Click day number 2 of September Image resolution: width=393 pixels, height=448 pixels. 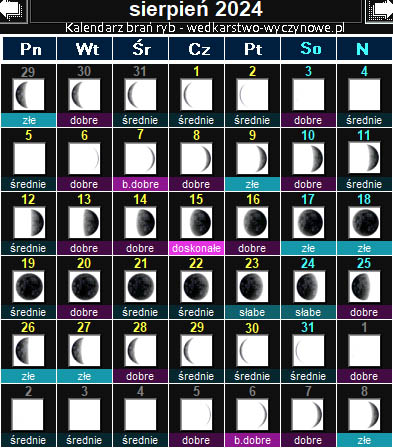point(29,391)
